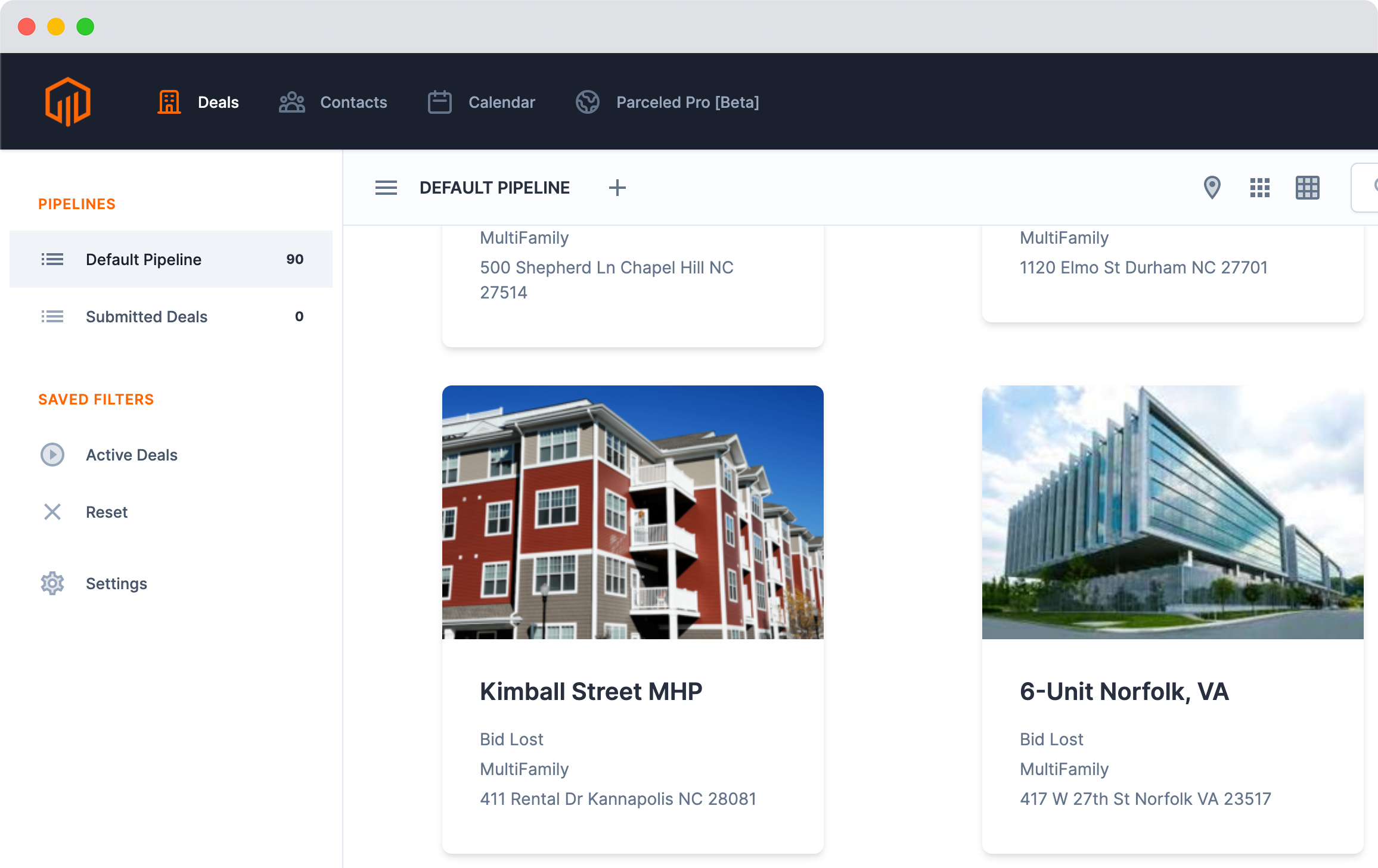
Task: Expand the Submitted Deals list
Action: (x=146, y=316)
